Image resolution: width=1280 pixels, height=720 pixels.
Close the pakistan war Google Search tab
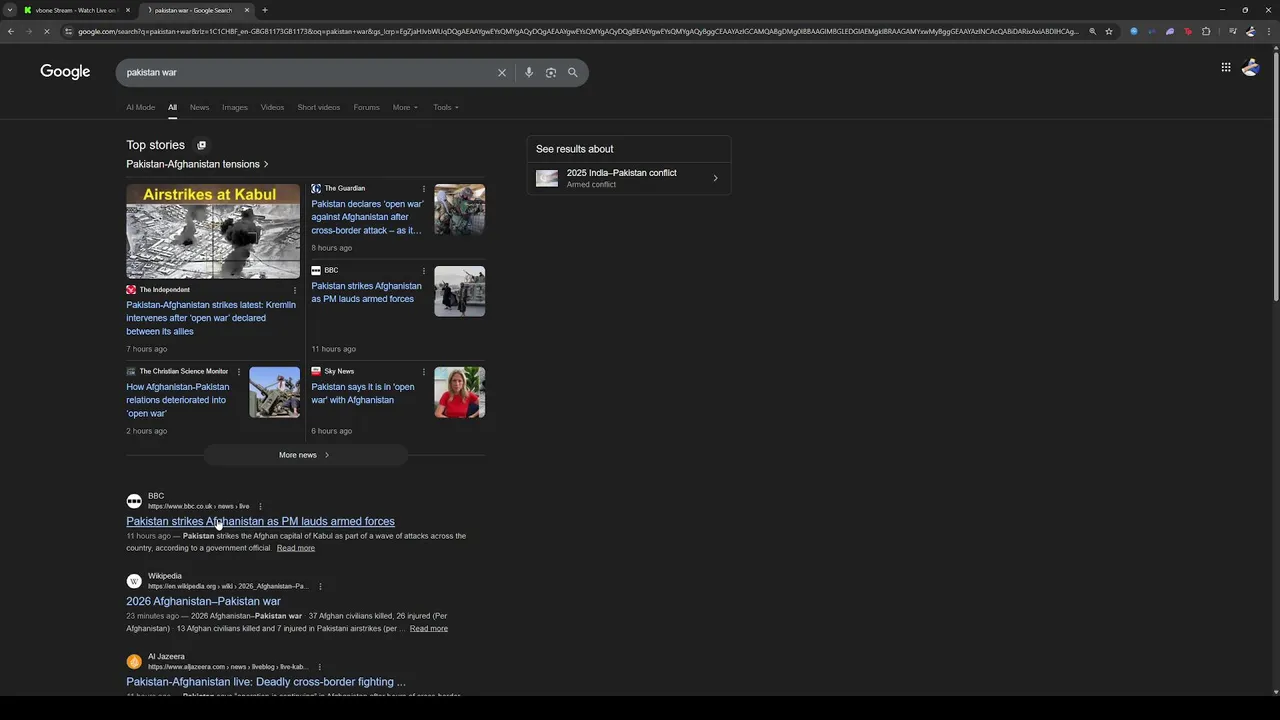(x=247, y=10)
